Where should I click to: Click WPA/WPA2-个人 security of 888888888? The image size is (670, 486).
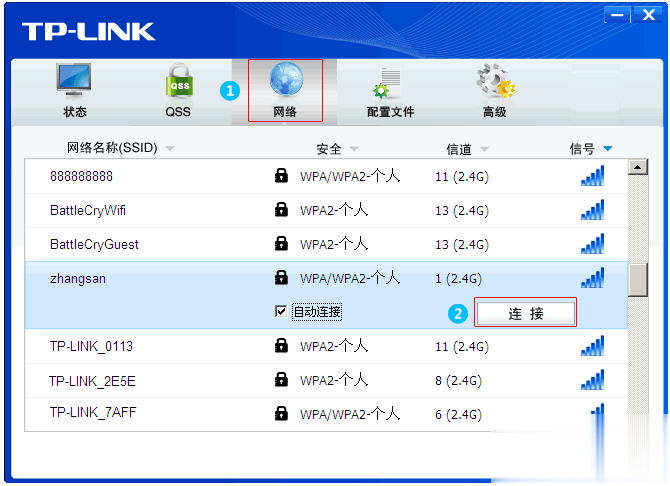tap(350, 176)
